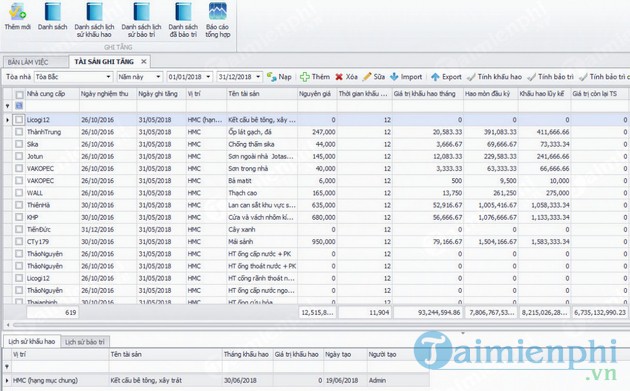The height and width of the screenshot is (391, 630).
Task: Click the lower history grid filter icon
Action: pos(6,366)
